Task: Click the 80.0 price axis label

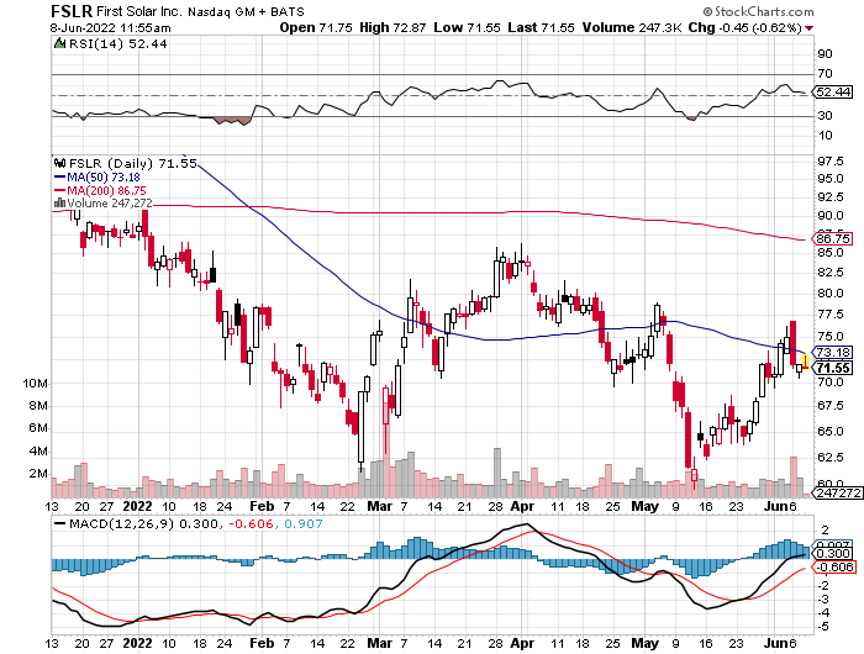Action: 830,293
